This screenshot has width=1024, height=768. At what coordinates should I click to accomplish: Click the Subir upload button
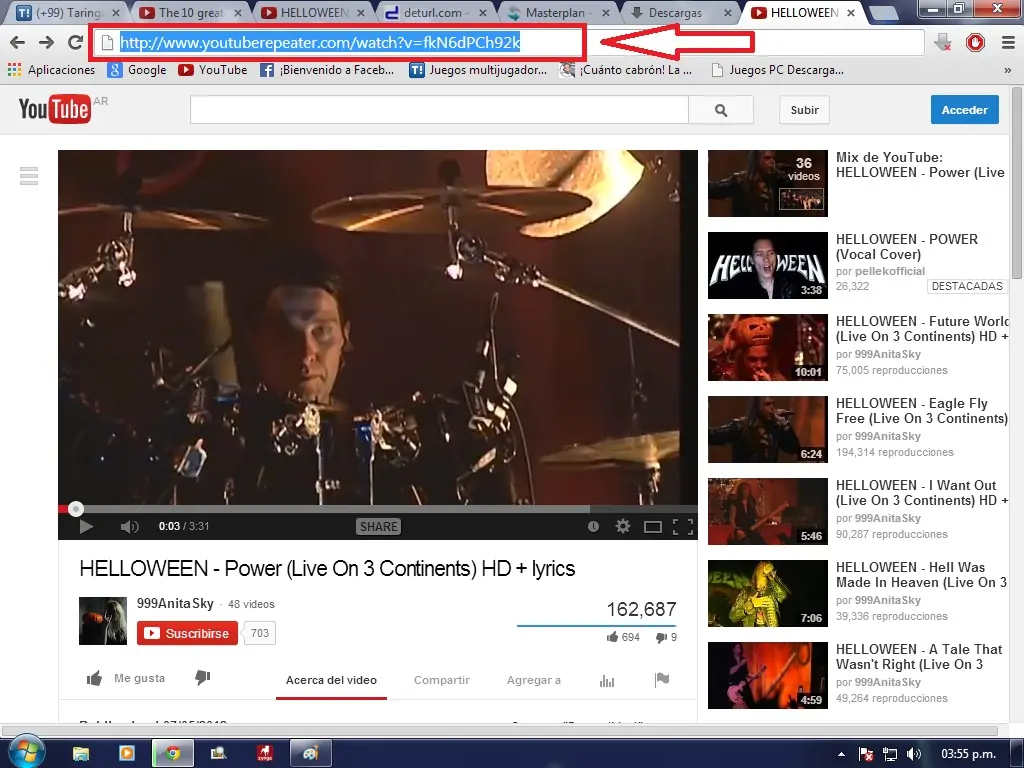coord(804,110)
